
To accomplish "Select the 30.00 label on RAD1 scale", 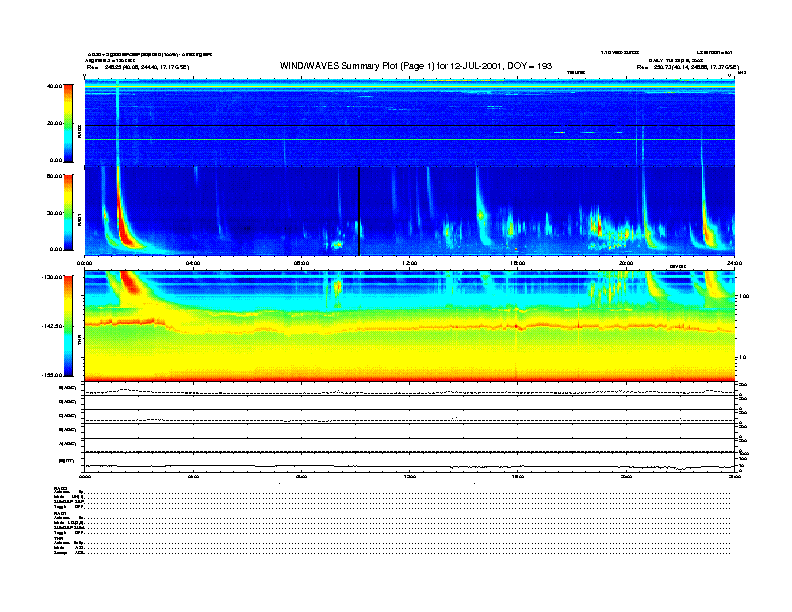I will [x=54, y=213].
